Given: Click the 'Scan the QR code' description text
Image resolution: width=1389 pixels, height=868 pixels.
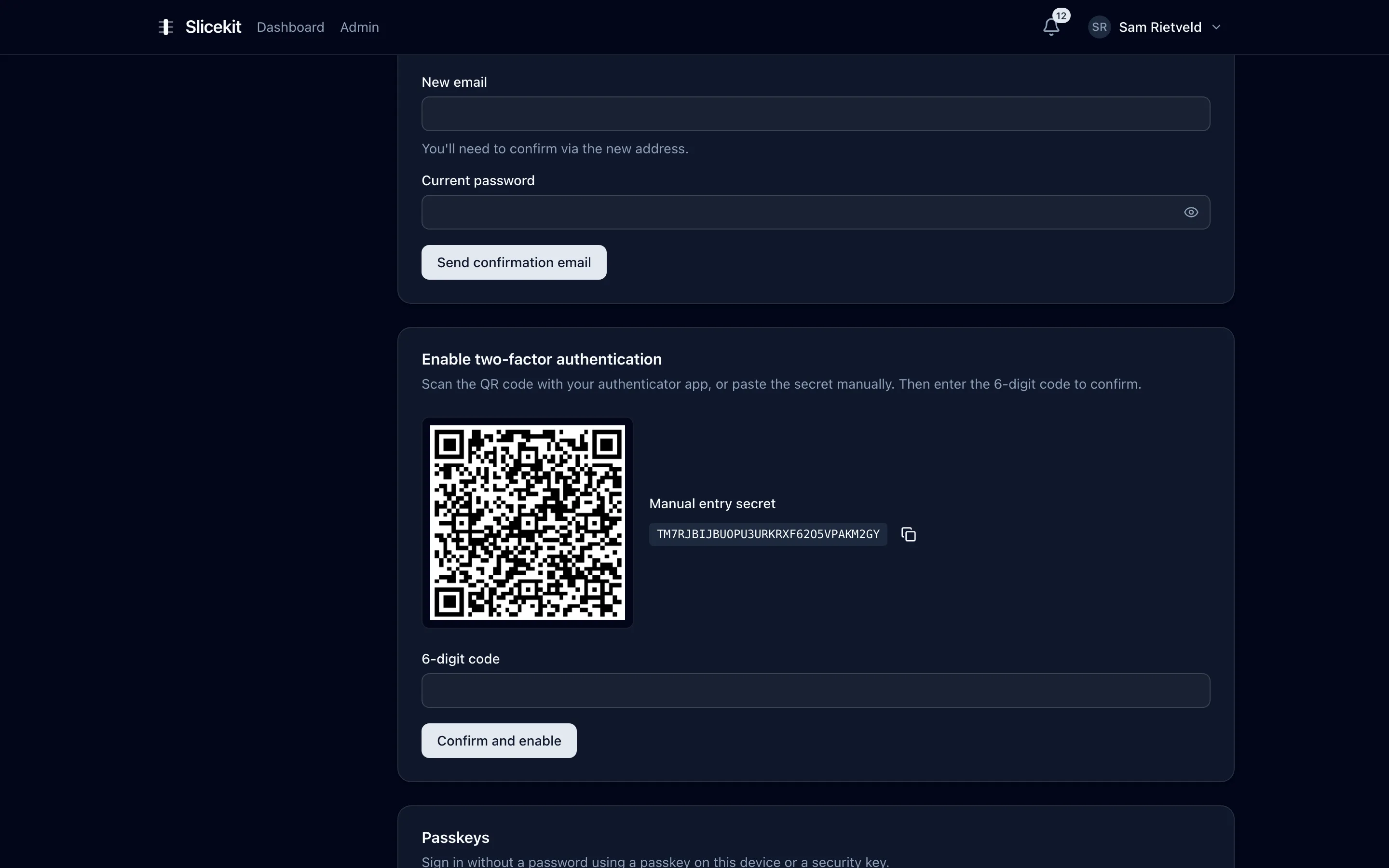Looking at the screenshot, I should click(781, 384).
